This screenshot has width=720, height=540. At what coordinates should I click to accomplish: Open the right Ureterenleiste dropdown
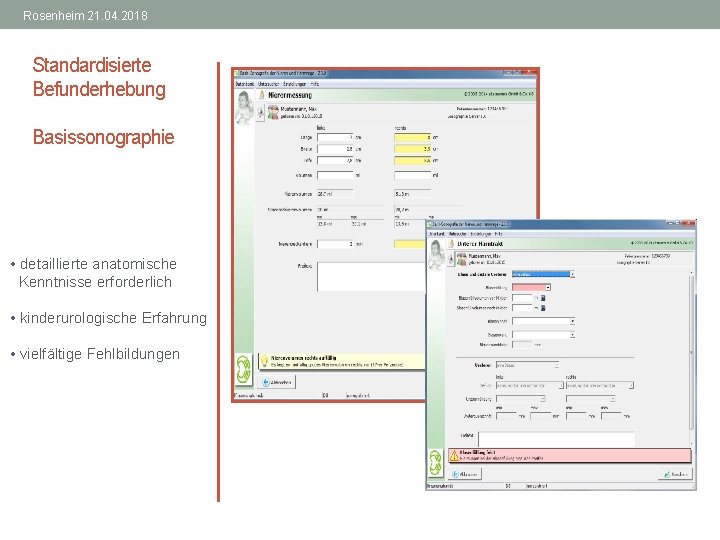(x=591, y=399)
